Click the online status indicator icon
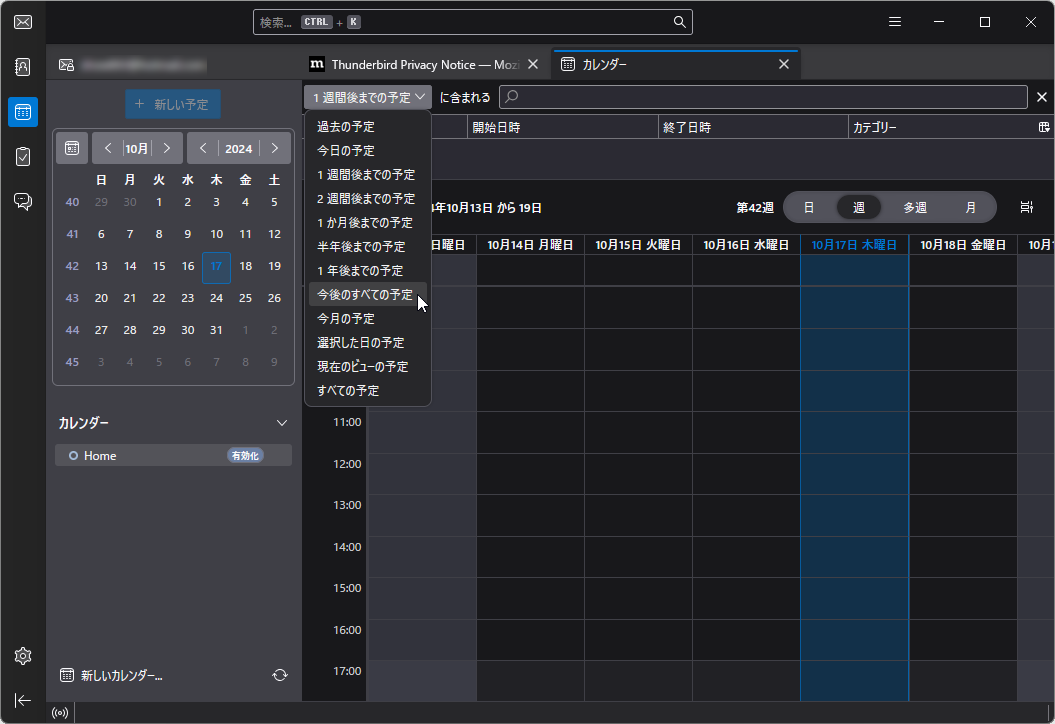This screenshot has height=724, width=1055. pos(60,713)
